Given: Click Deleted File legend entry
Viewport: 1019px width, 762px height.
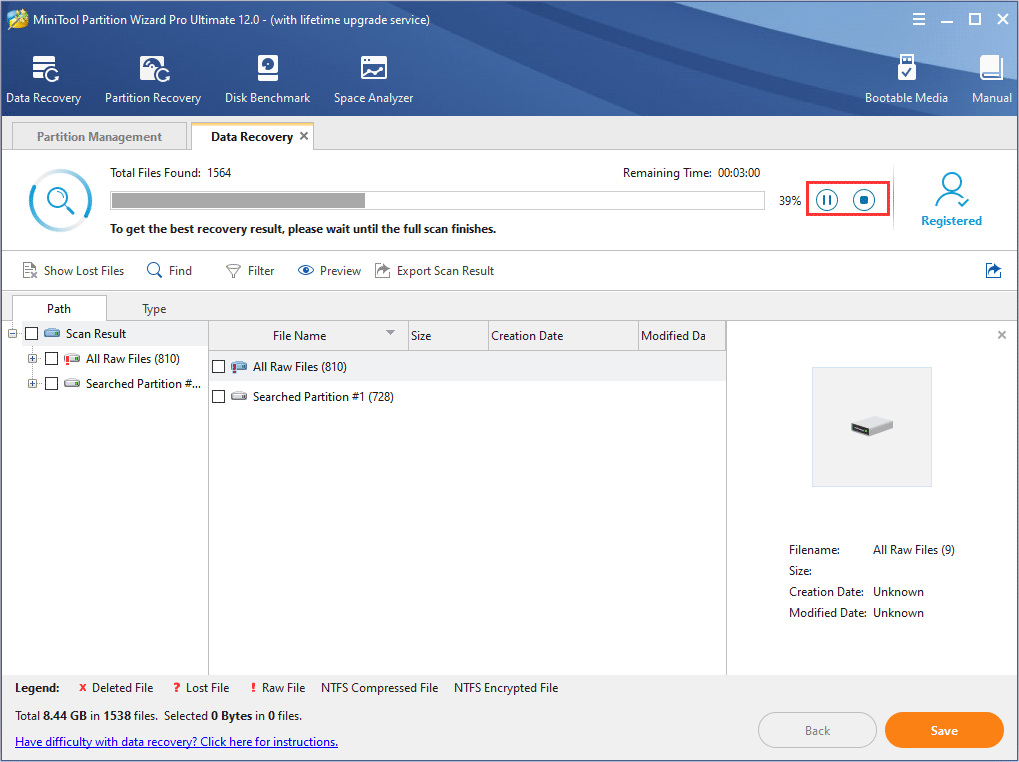Looking at the screenshot, I should (x=116, y=688).
